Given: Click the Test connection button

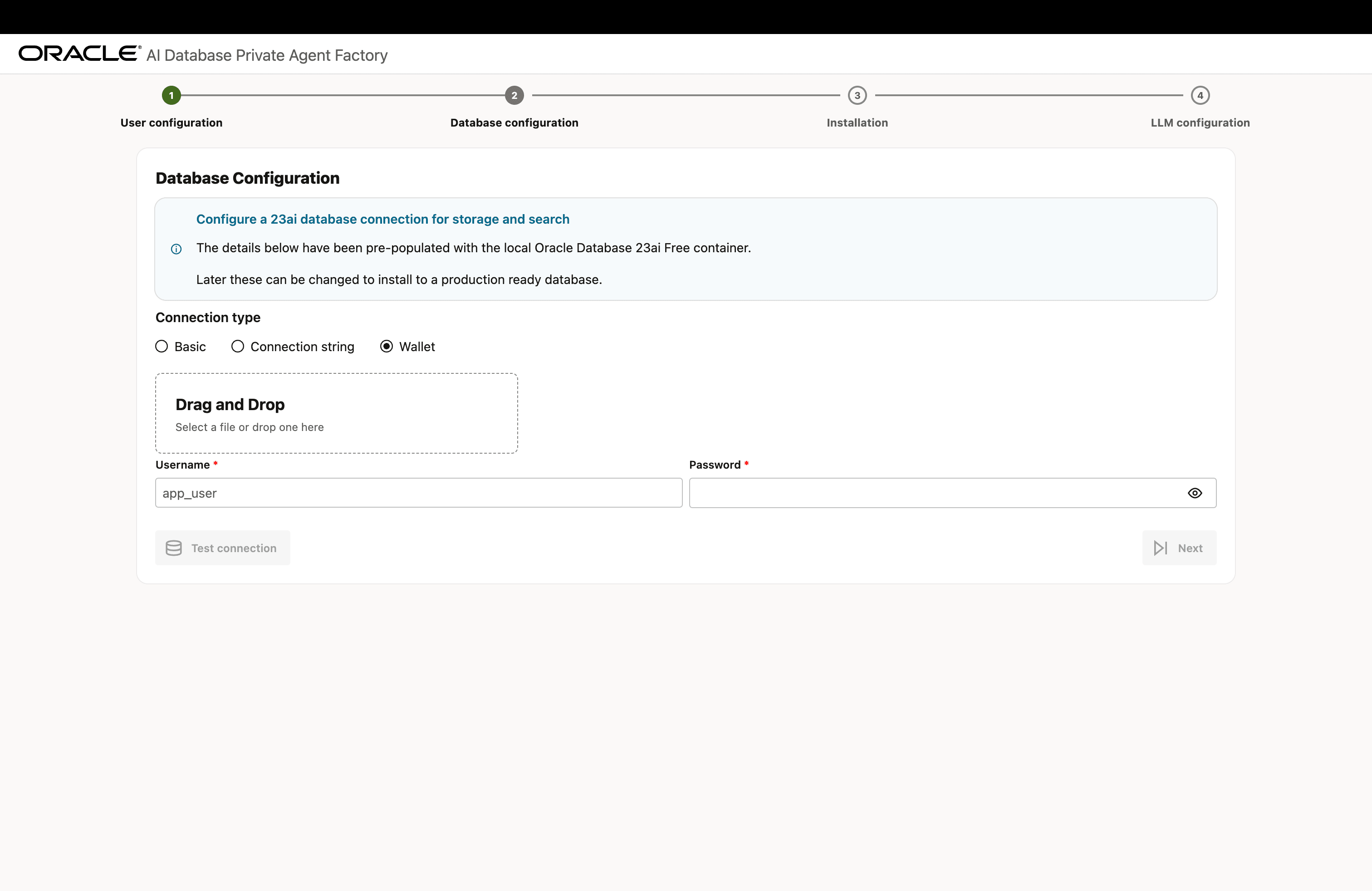Looking at the screenshot, I should point(222,548).
